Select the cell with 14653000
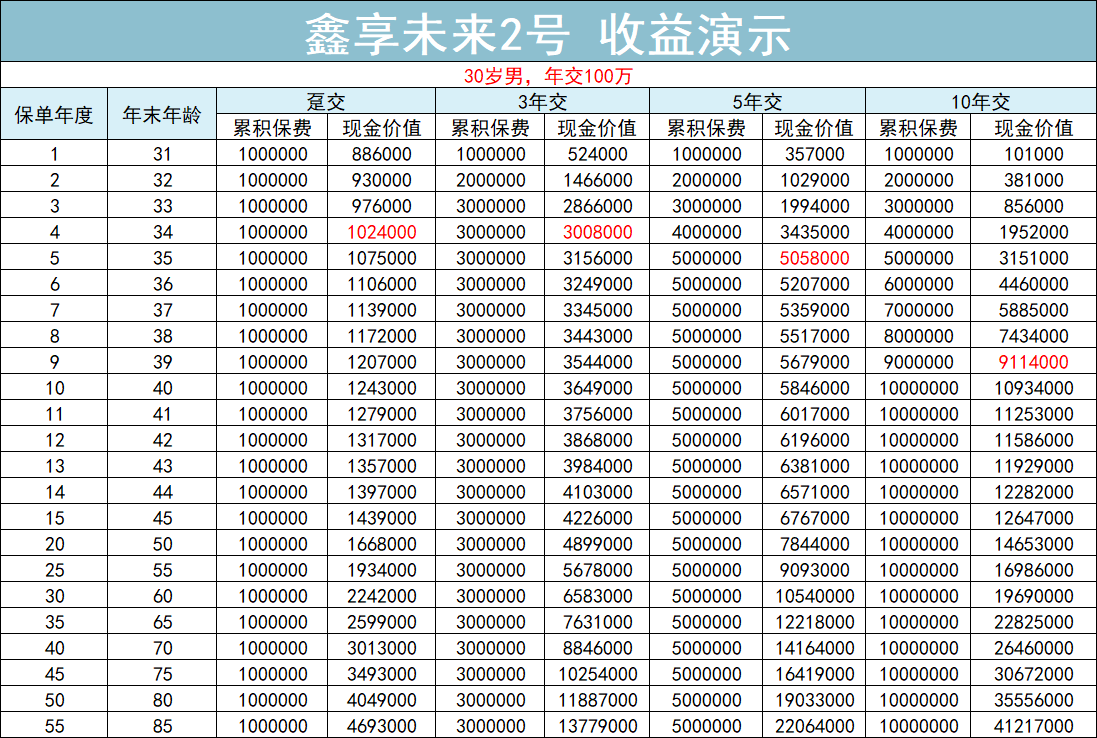The width and height of the screenshot is (1097, 738). 1033,544
